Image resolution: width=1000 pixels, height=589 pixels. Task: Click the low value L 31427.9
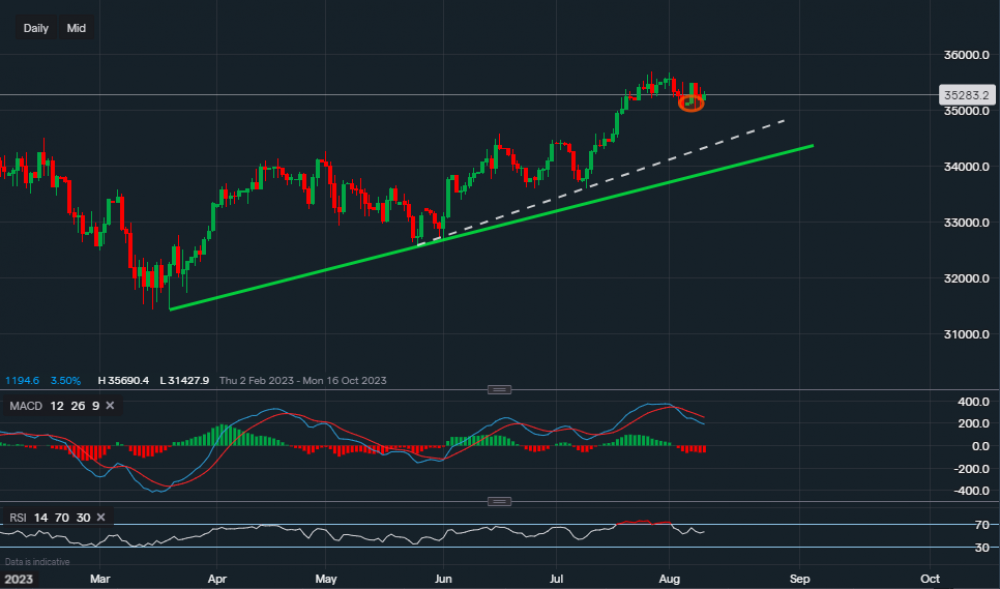point(185,380)
